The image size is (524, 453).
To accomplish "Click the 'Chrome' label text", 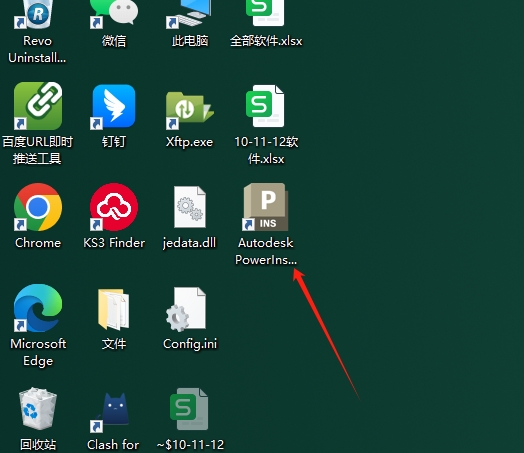I will coord(38,243).
